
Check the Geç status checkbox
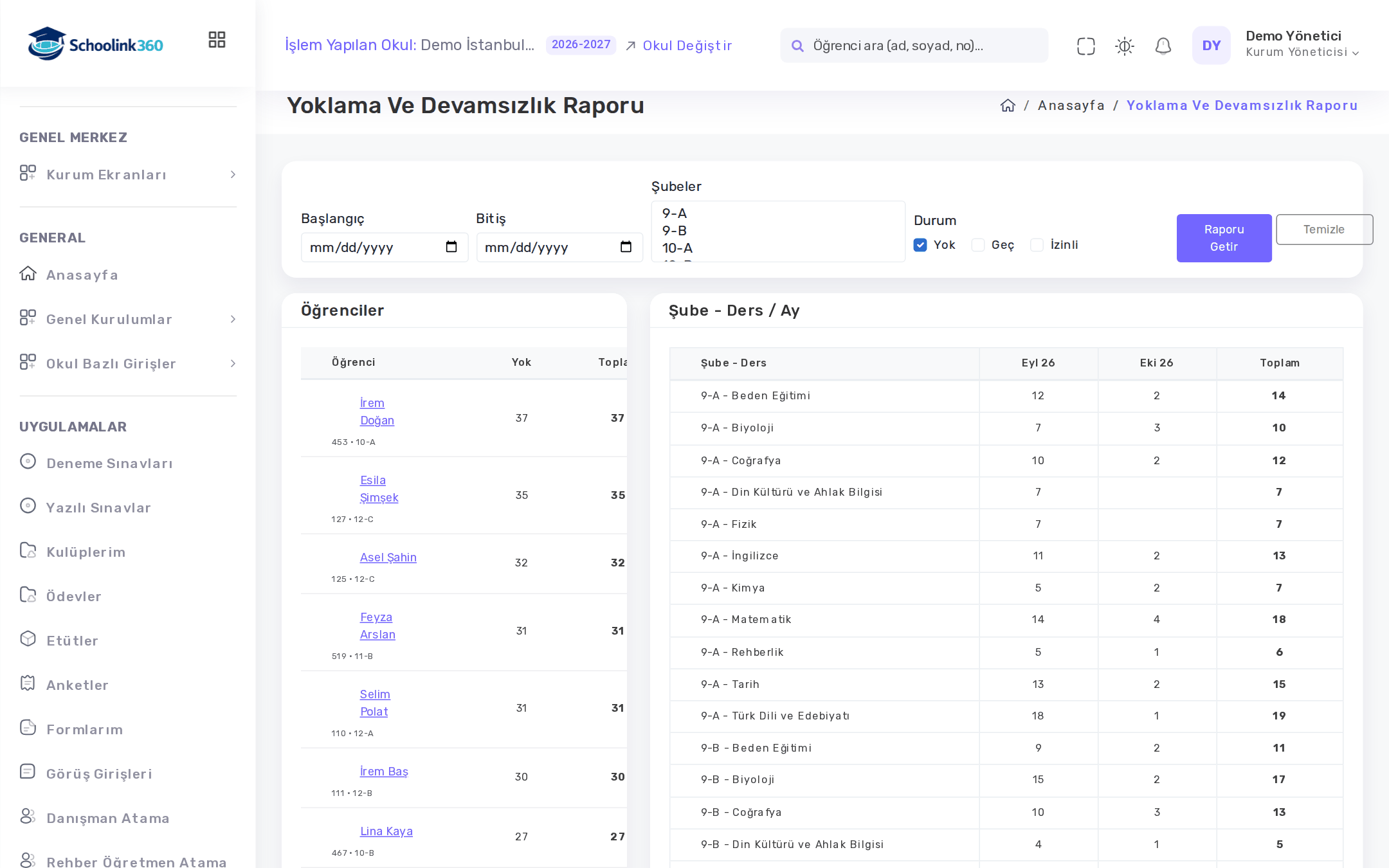tap(978, 245)
